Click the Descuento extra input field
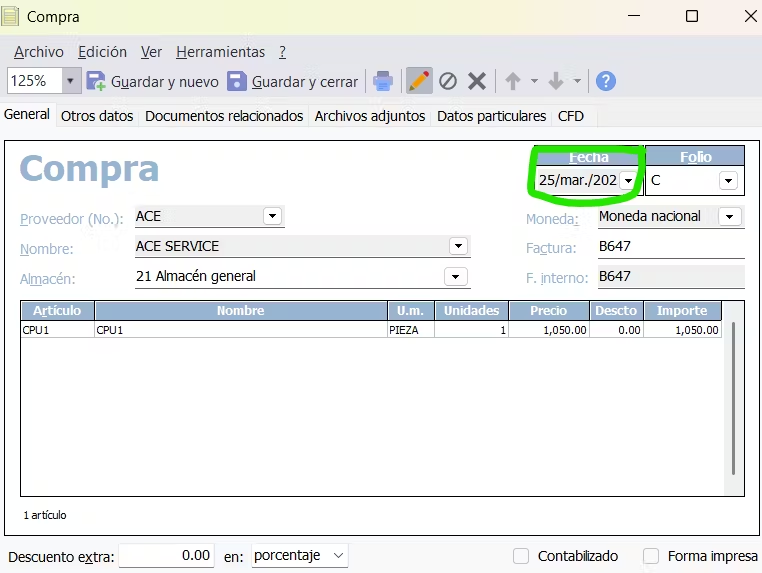 [166, 556]
